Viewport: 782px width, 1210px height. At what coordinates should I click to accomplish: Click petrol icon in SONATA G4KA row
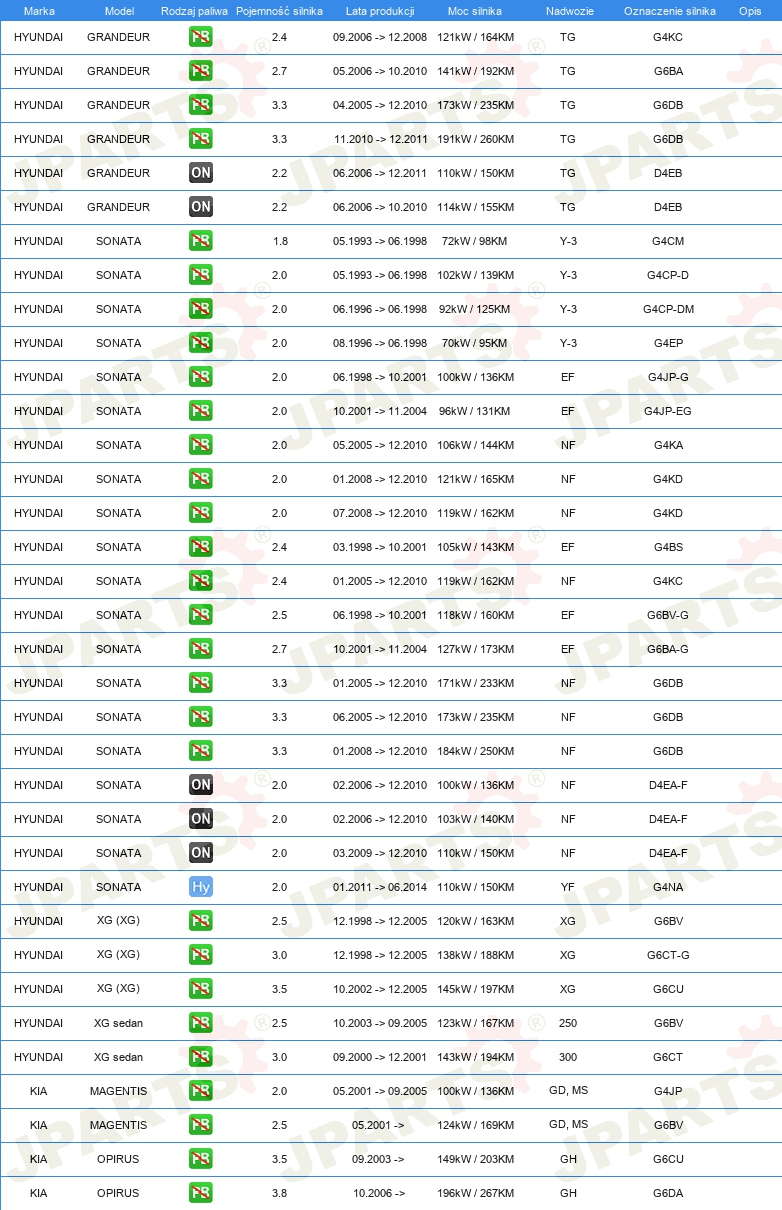click(201, 445)
